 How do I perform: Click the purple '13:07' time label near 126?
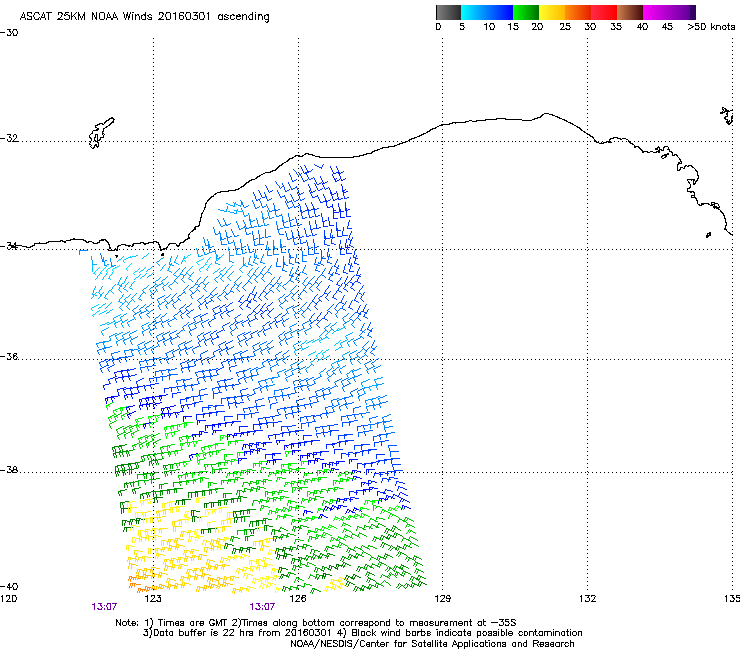coord(262,607)
